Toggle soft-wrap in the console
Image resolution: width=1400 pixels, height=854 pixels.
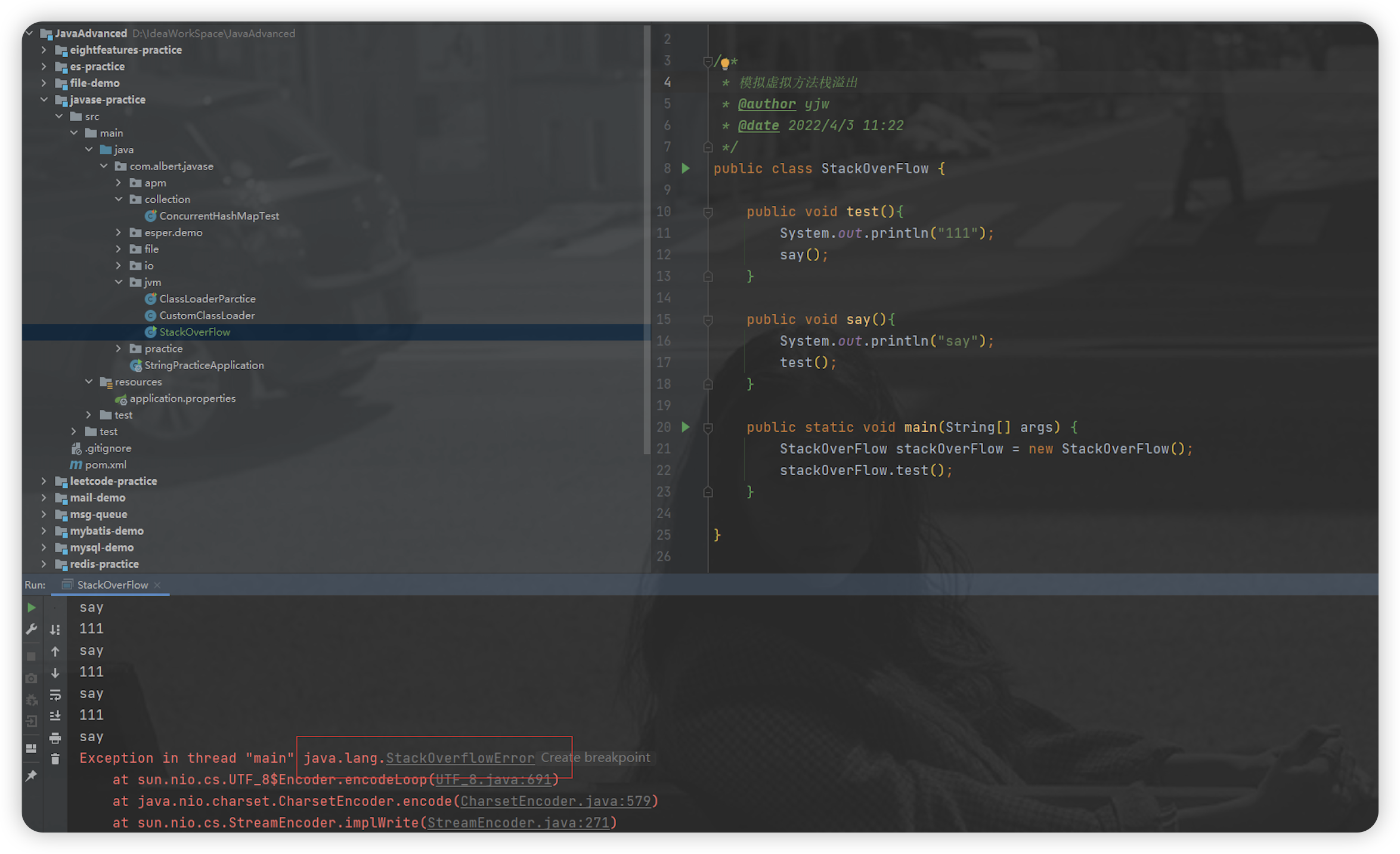coord(55,694)
